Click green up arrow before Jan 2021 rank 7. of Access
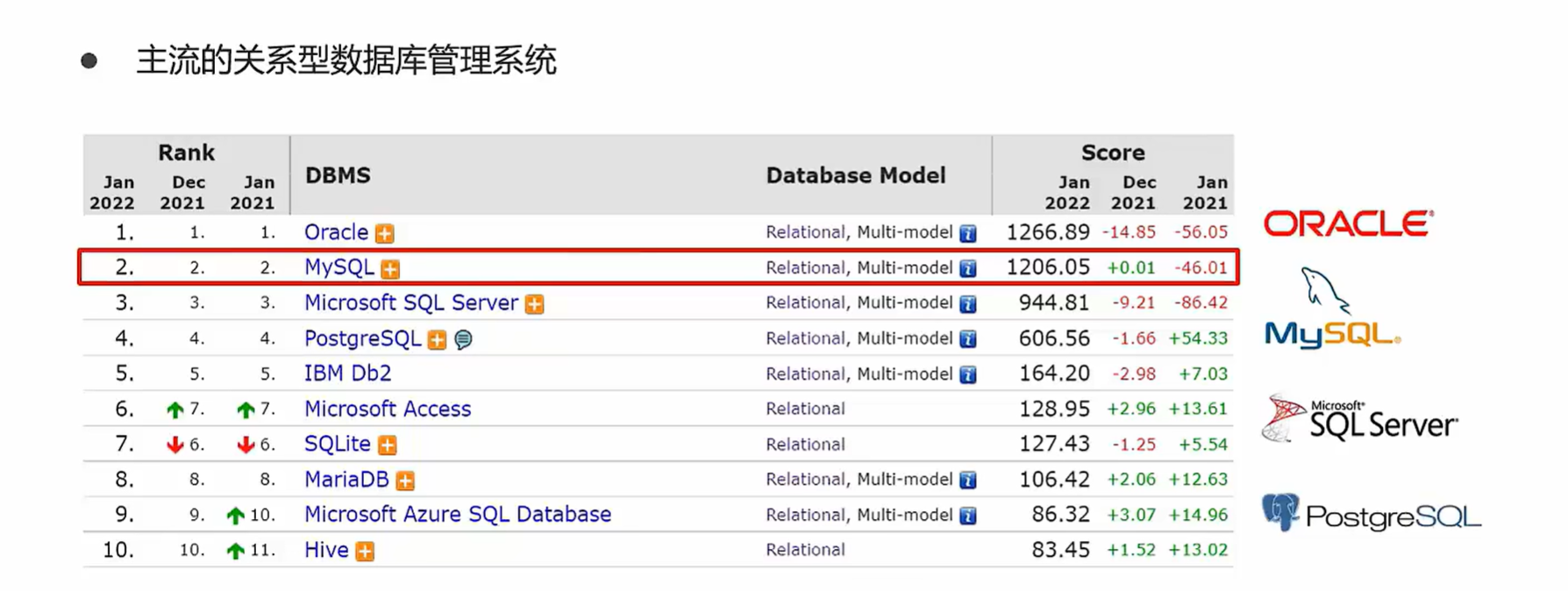 [x=246, y=409]
